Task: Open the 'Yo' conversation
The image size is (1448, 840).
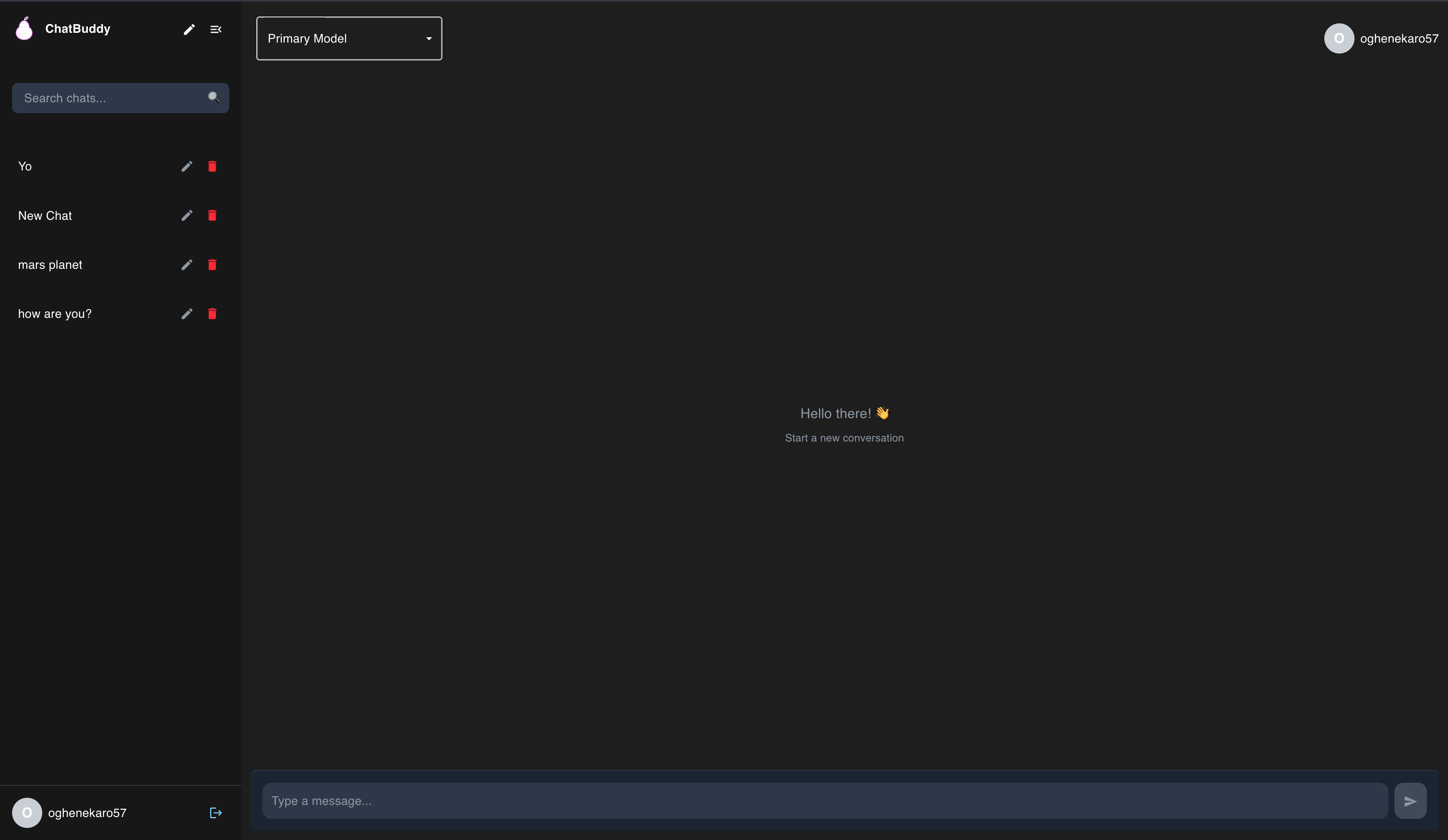Action: click(120, 166)
